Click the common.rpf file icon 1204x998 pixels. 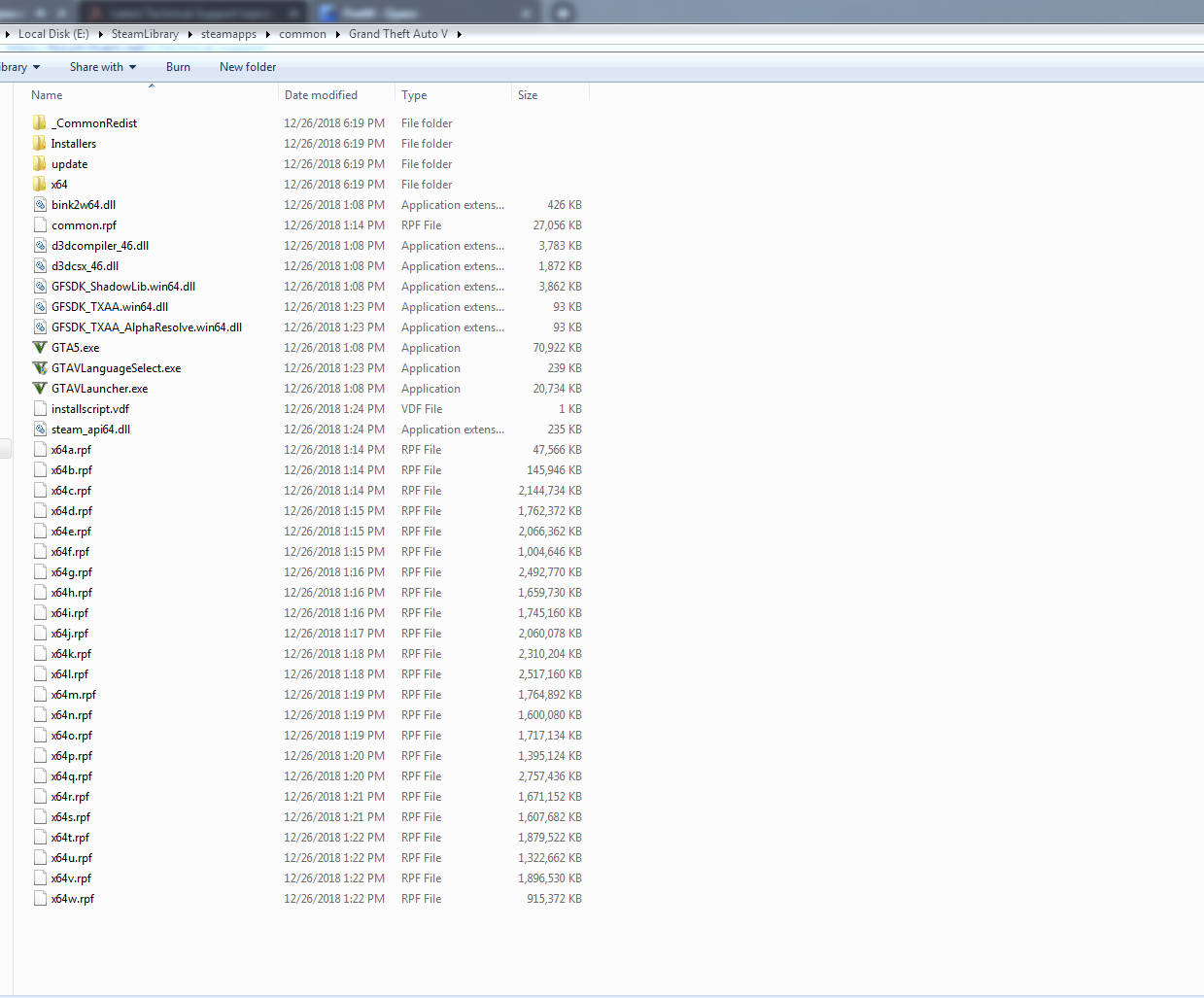[x=40, y=224]
